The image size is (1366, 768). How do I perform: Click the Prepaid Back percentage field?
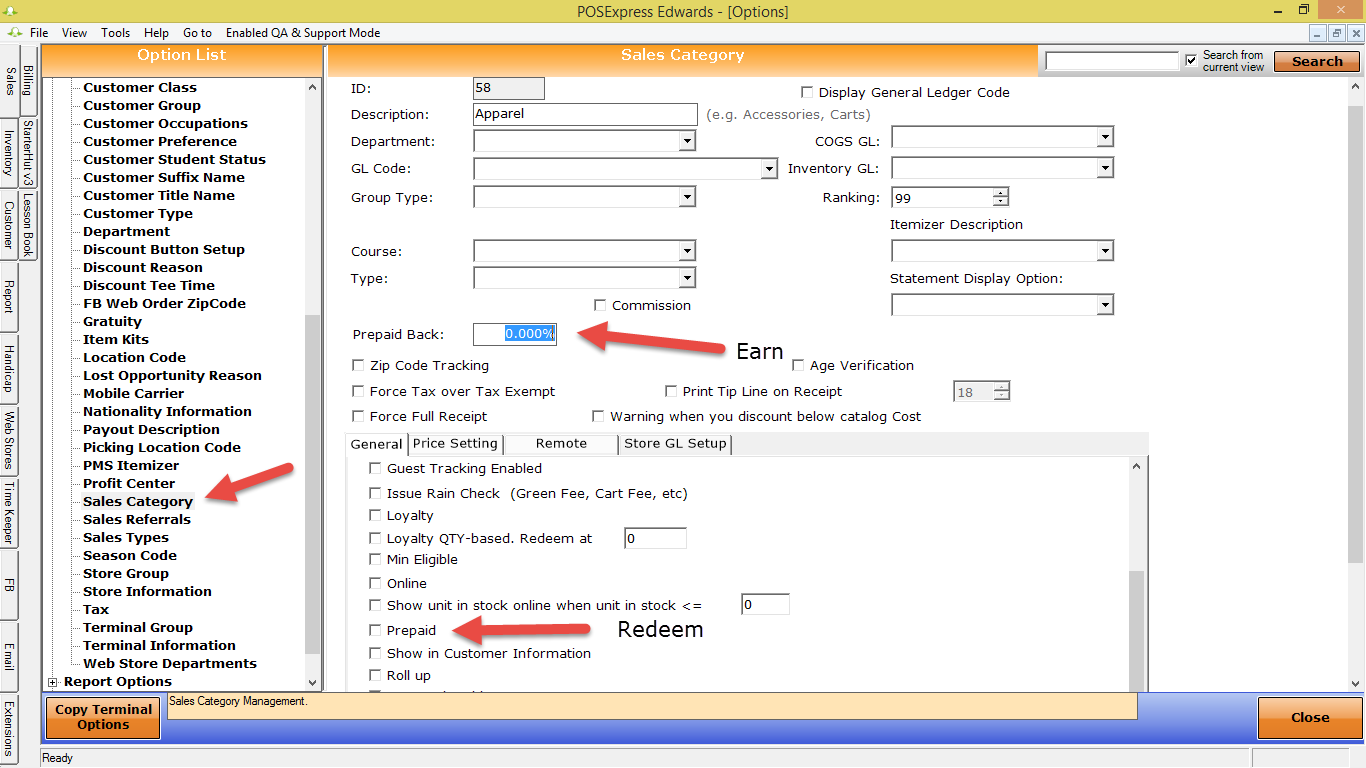515,334
